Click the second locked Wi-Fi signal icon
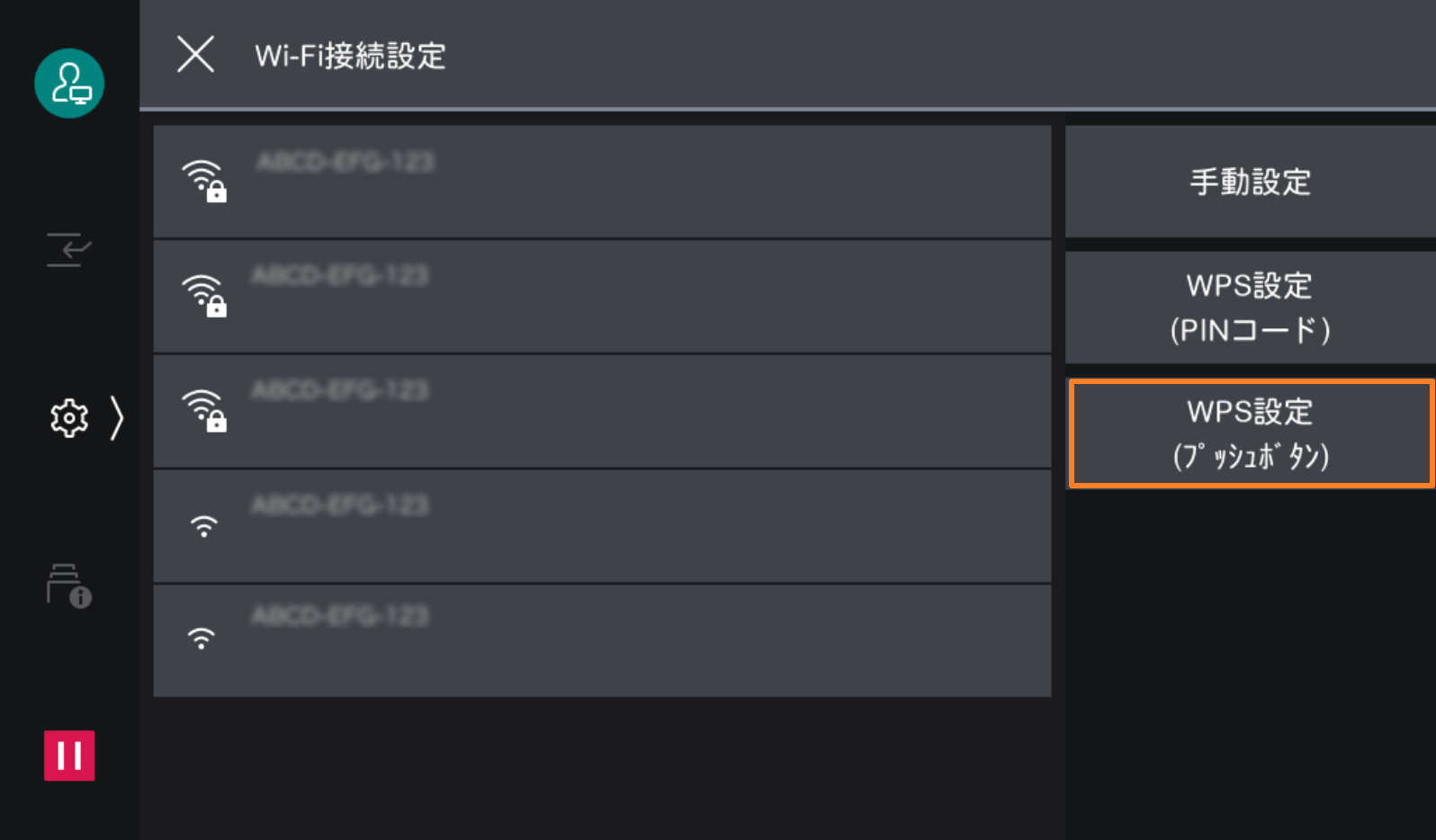The width and height of the screenshot is (1436, 840). coord(204,296)
